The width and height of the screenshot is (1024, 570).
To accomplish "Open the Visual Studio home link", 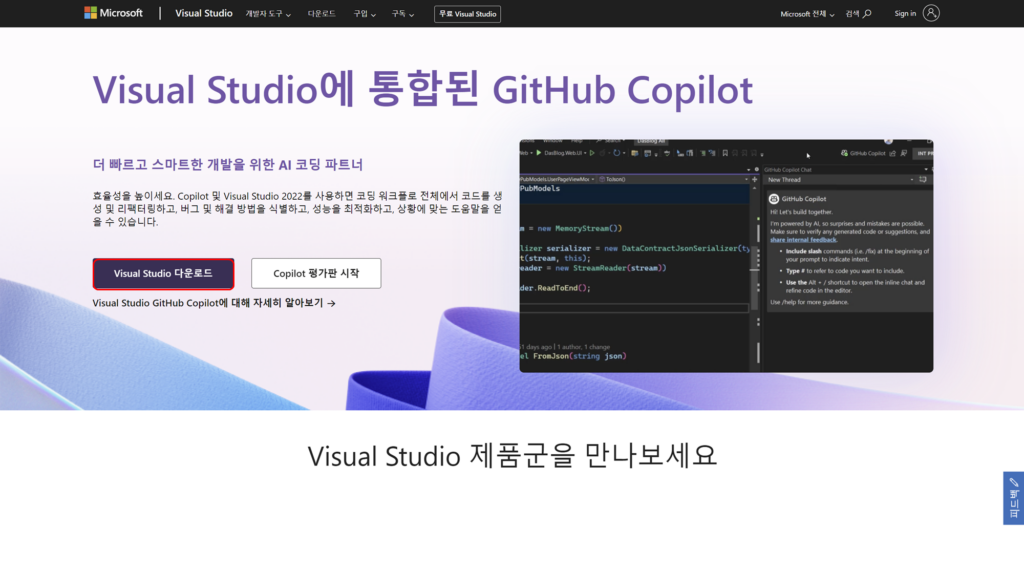I will (x=204, y=13).
